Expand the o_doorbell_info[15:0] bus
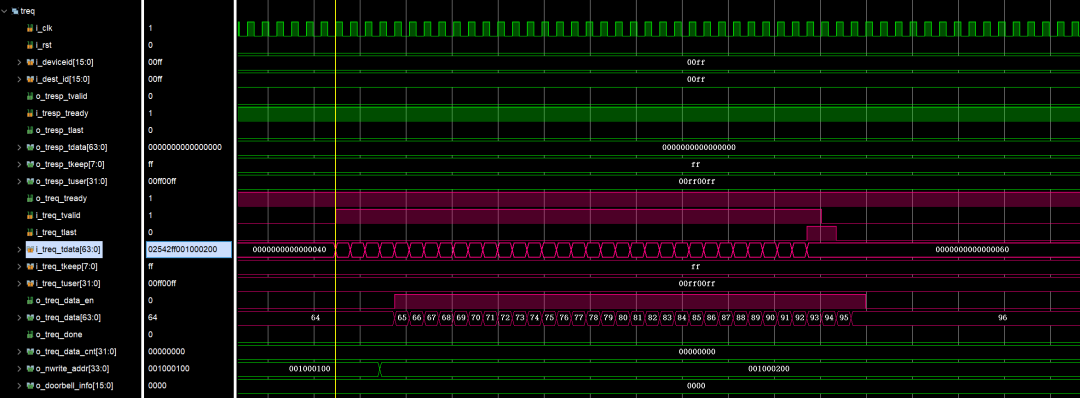The height and width of the screenshot is (398, 1080). coord(19,386)
